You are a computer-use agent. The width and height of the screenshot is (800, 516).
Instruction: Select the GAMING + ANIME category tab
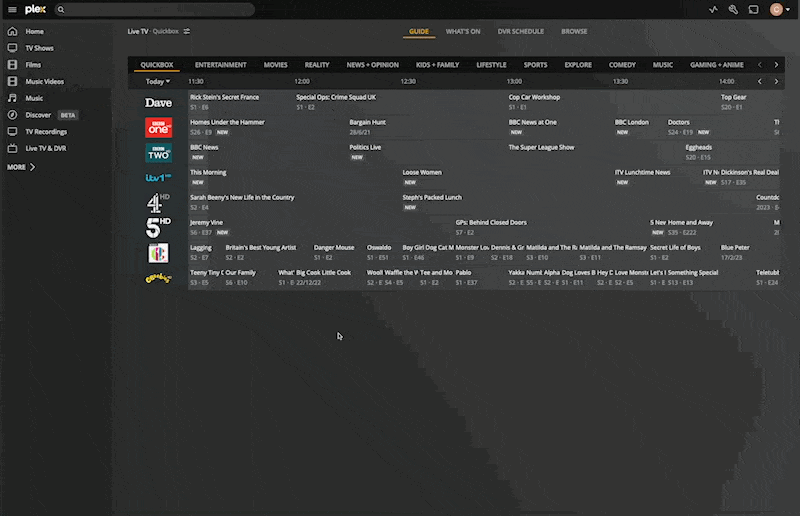point(716,65)
